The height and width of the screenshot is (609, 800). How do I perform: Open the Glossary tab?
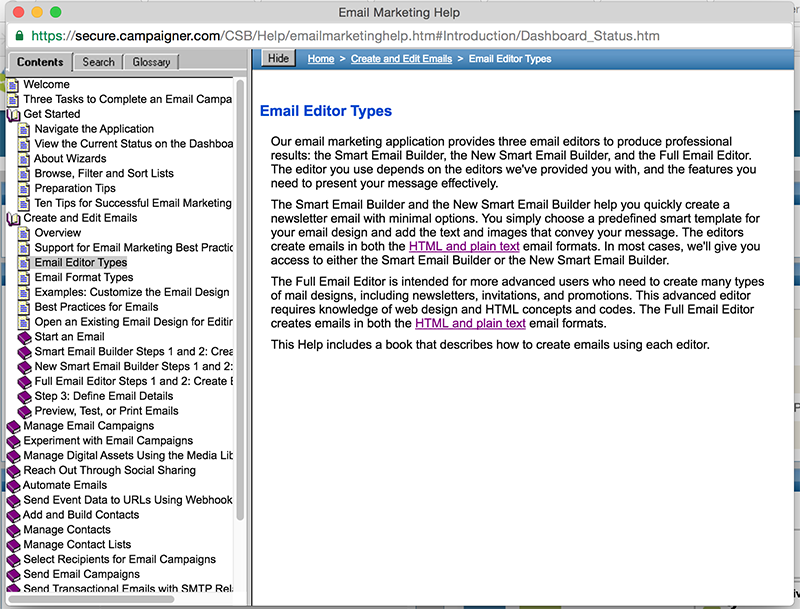tap(151, 62)
